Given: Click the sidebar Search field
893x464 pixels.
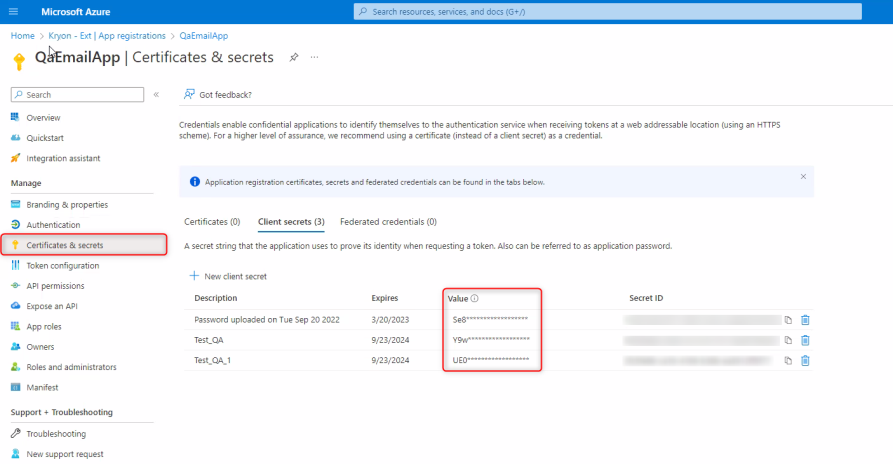Looking at the screenshot, I should click(x=78, y=94).
